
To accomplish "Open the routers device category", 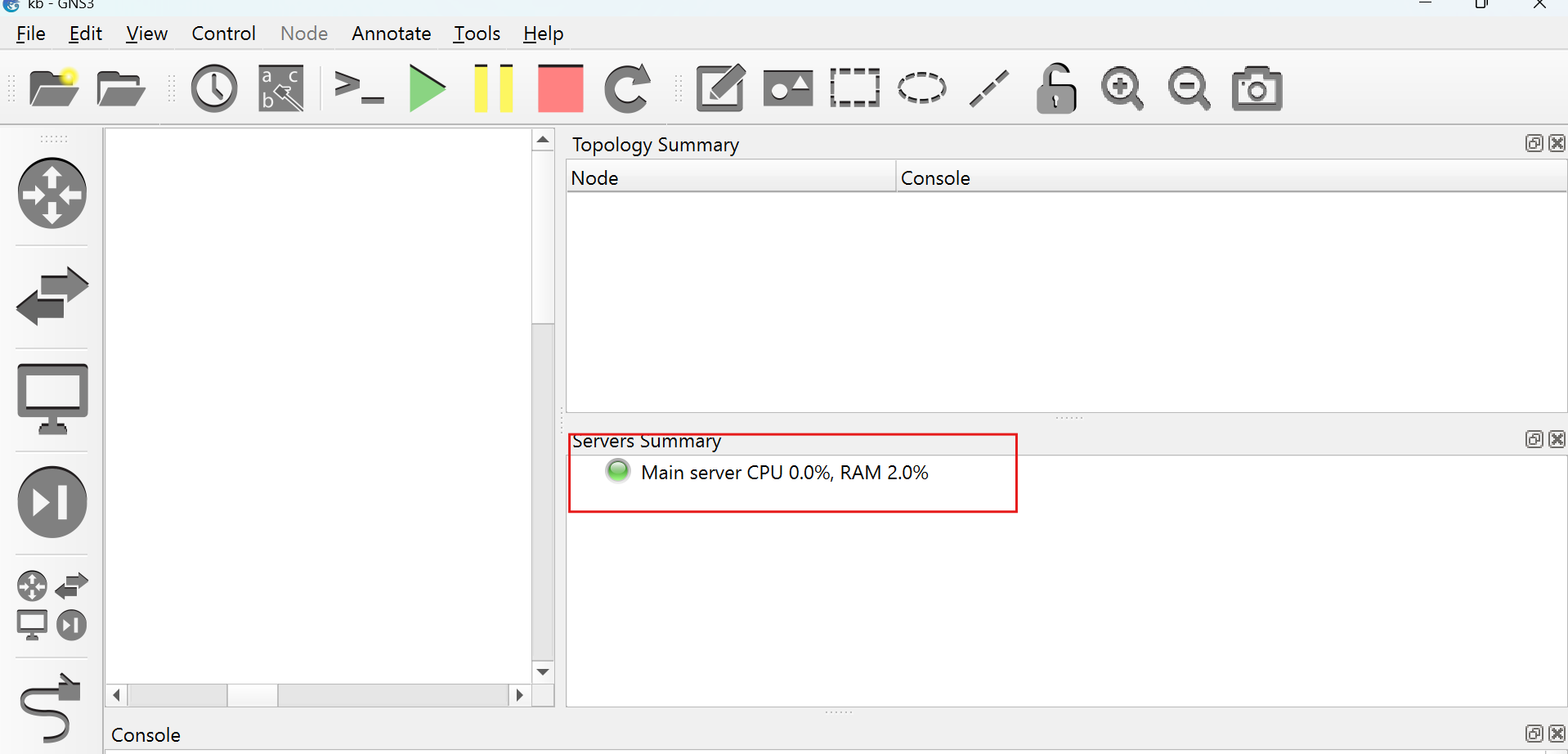I will 52,193.
